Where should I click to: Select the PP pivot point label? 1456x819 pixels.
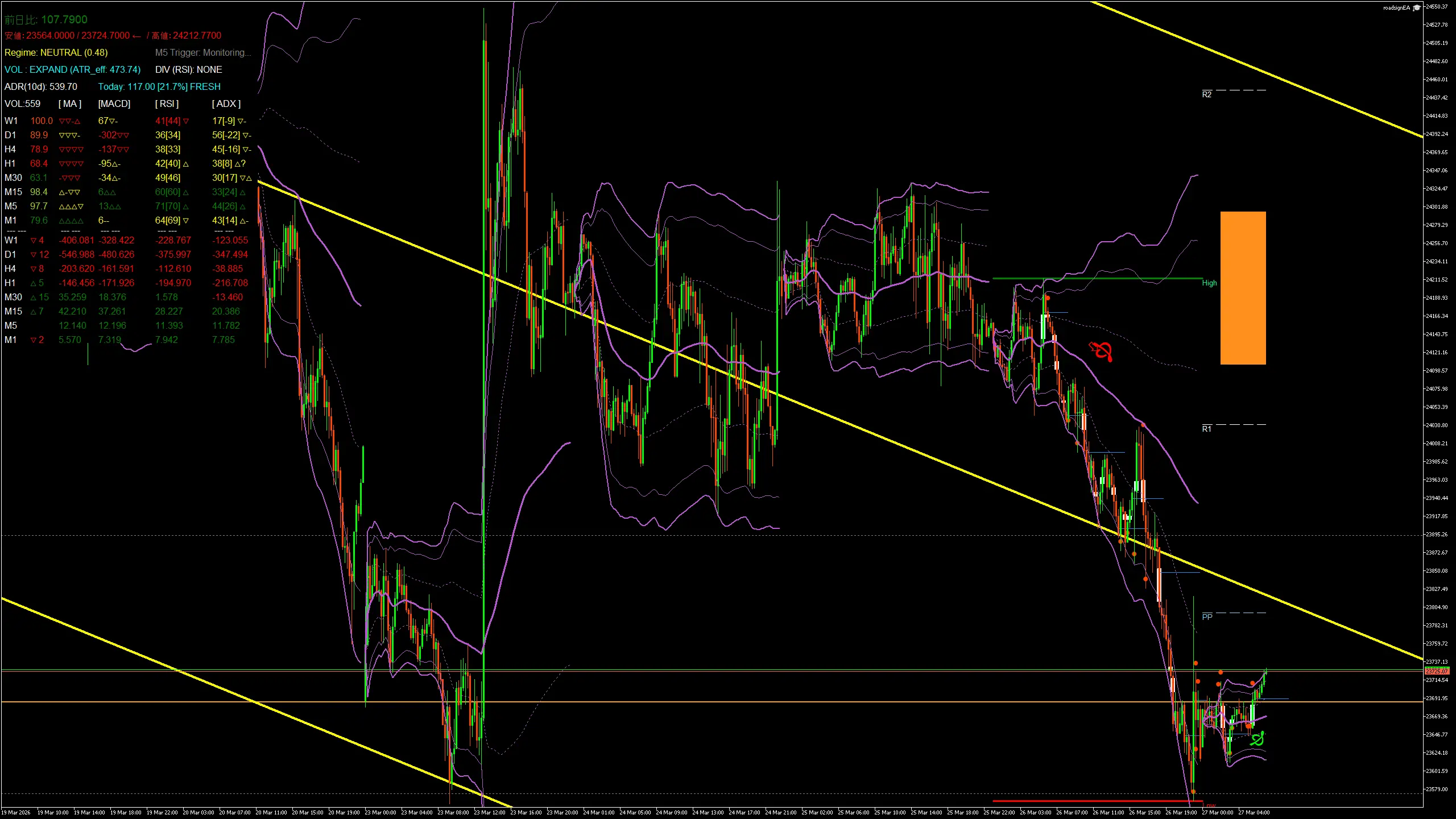1207,617
